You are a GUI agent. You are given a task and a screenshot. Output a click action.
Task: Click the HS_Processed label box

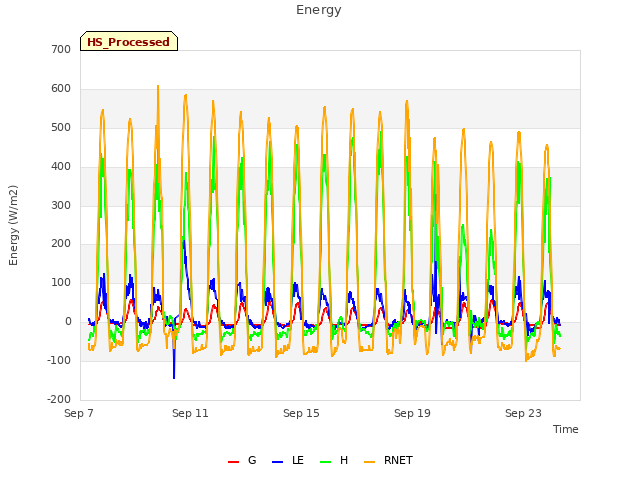[129, 41]
